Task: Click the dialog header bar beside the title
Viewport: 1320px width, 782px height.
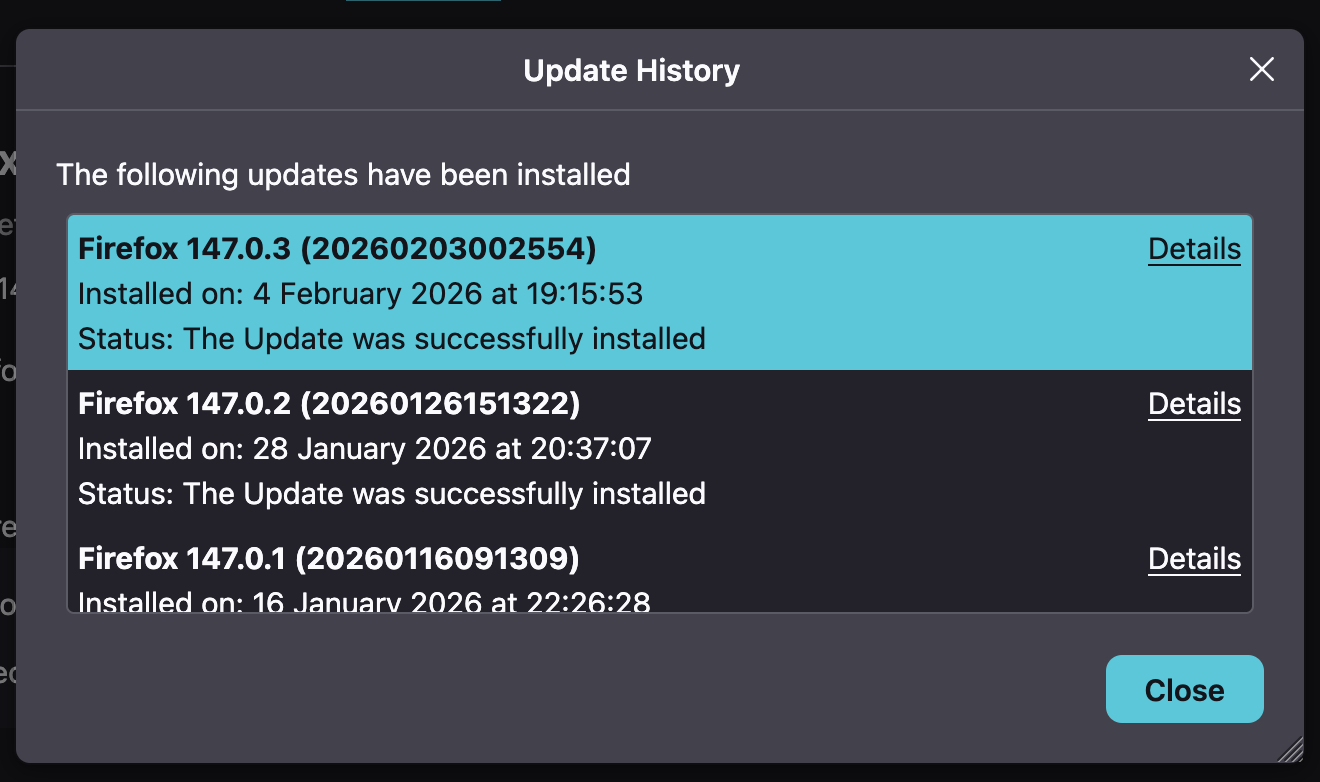Action: coord(300,71)
